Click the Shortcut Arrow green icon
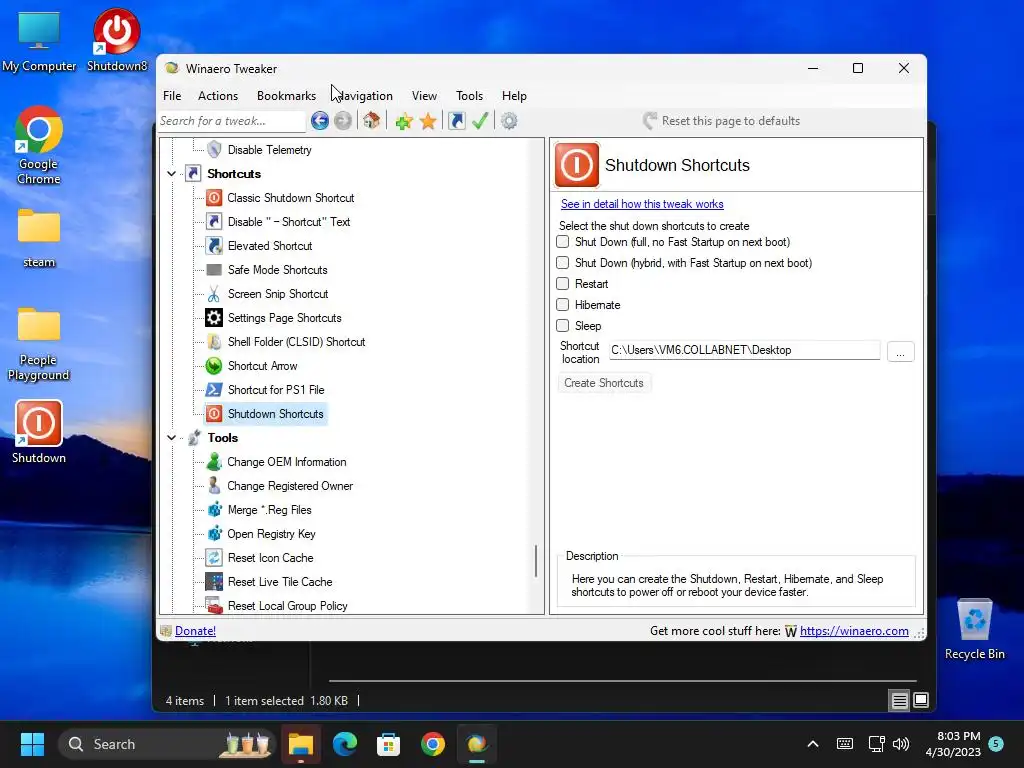 tap(214, 366)
